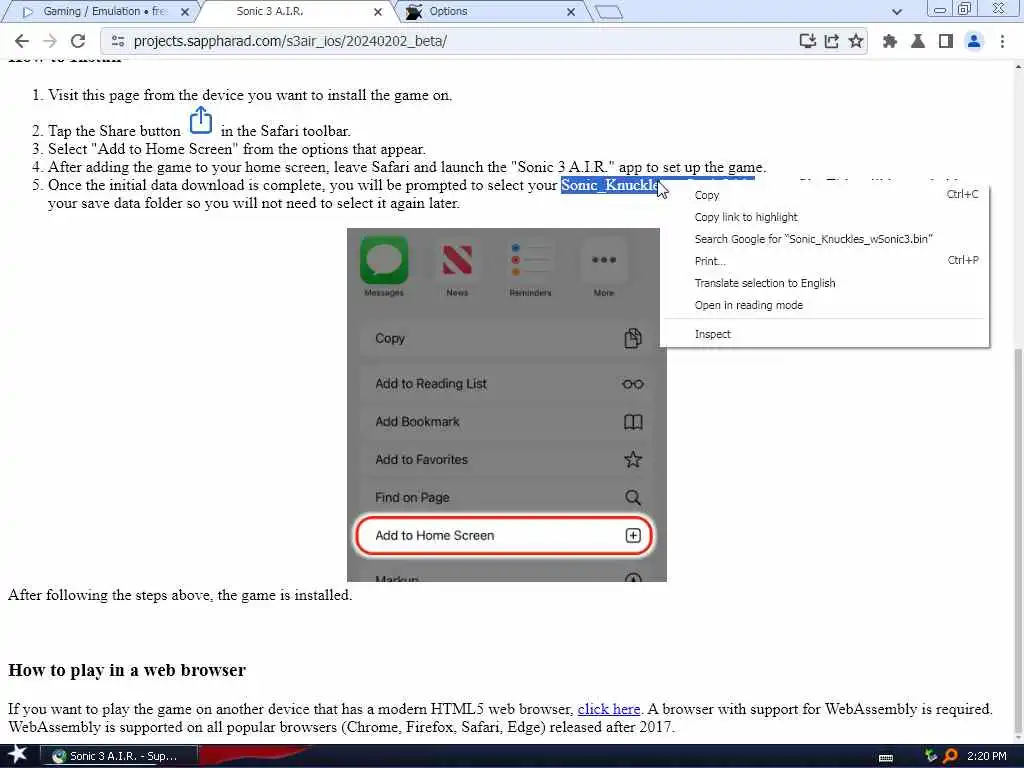Switch to Gaming / Emulation tab
This screenshot has height=768, width=1024.
pos(104,11)
